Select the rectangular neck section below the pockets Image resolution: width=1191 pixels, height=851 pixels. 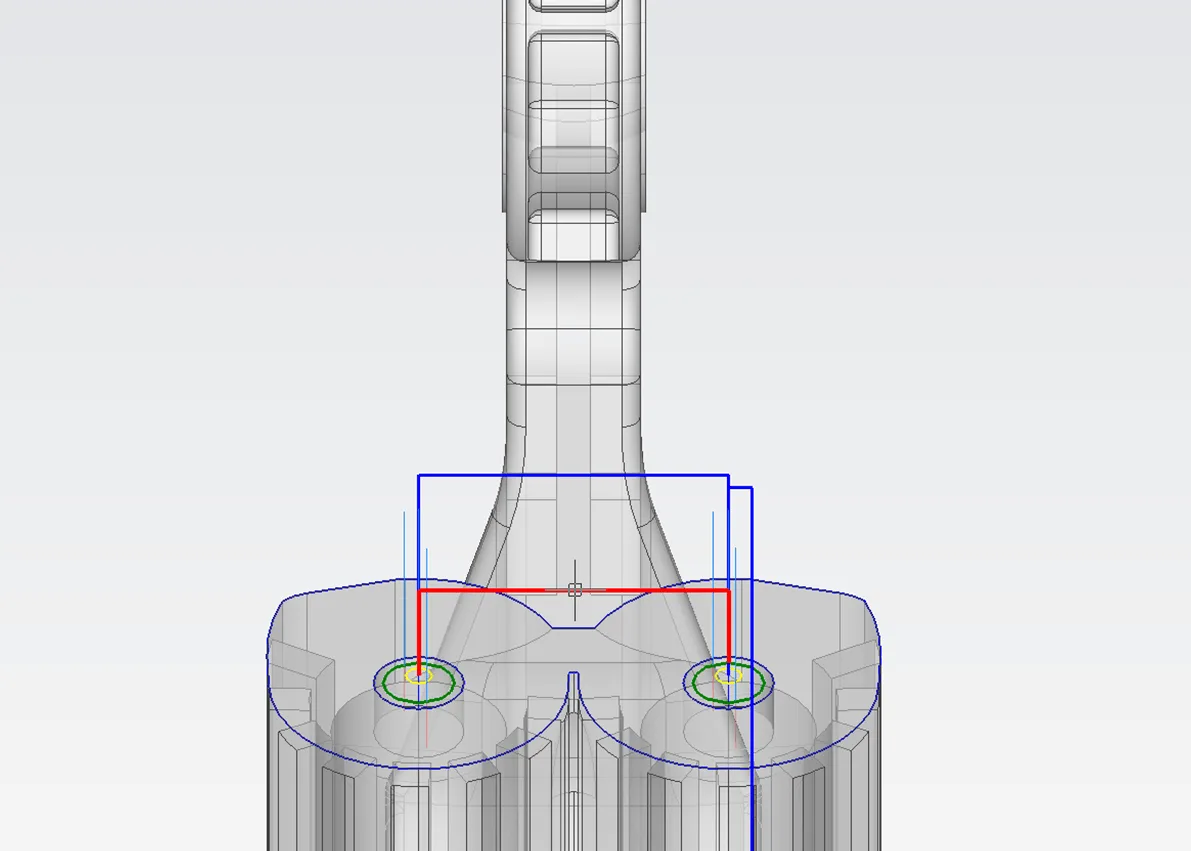tap(573, 320)
